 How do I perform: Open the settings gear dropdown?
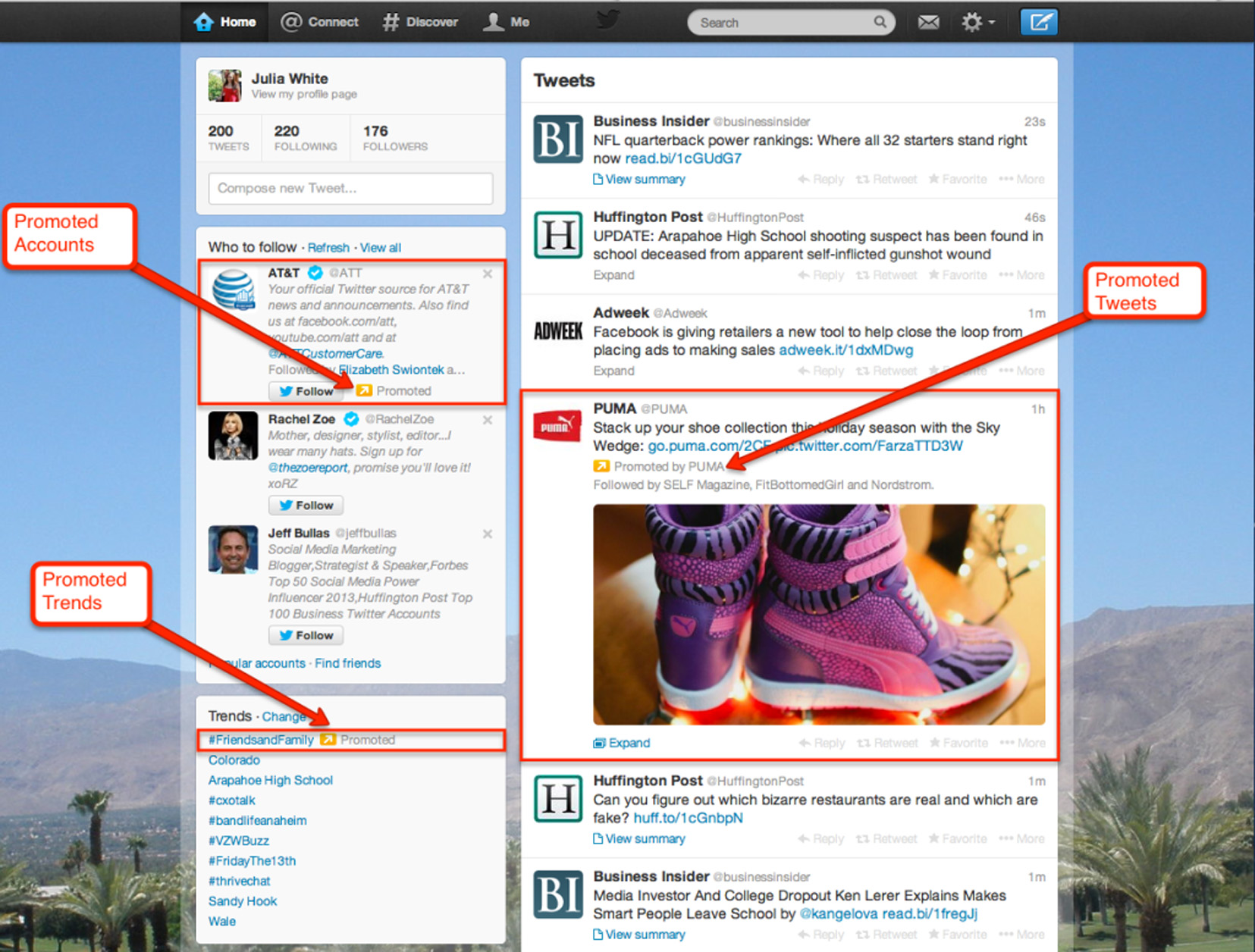[x=977, y=23]
